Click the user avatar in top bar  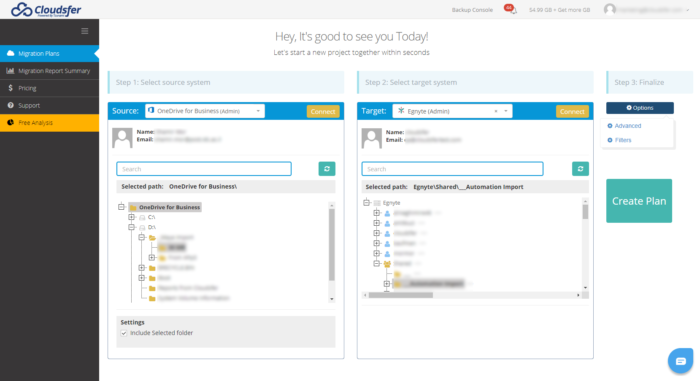pos(609,9)
